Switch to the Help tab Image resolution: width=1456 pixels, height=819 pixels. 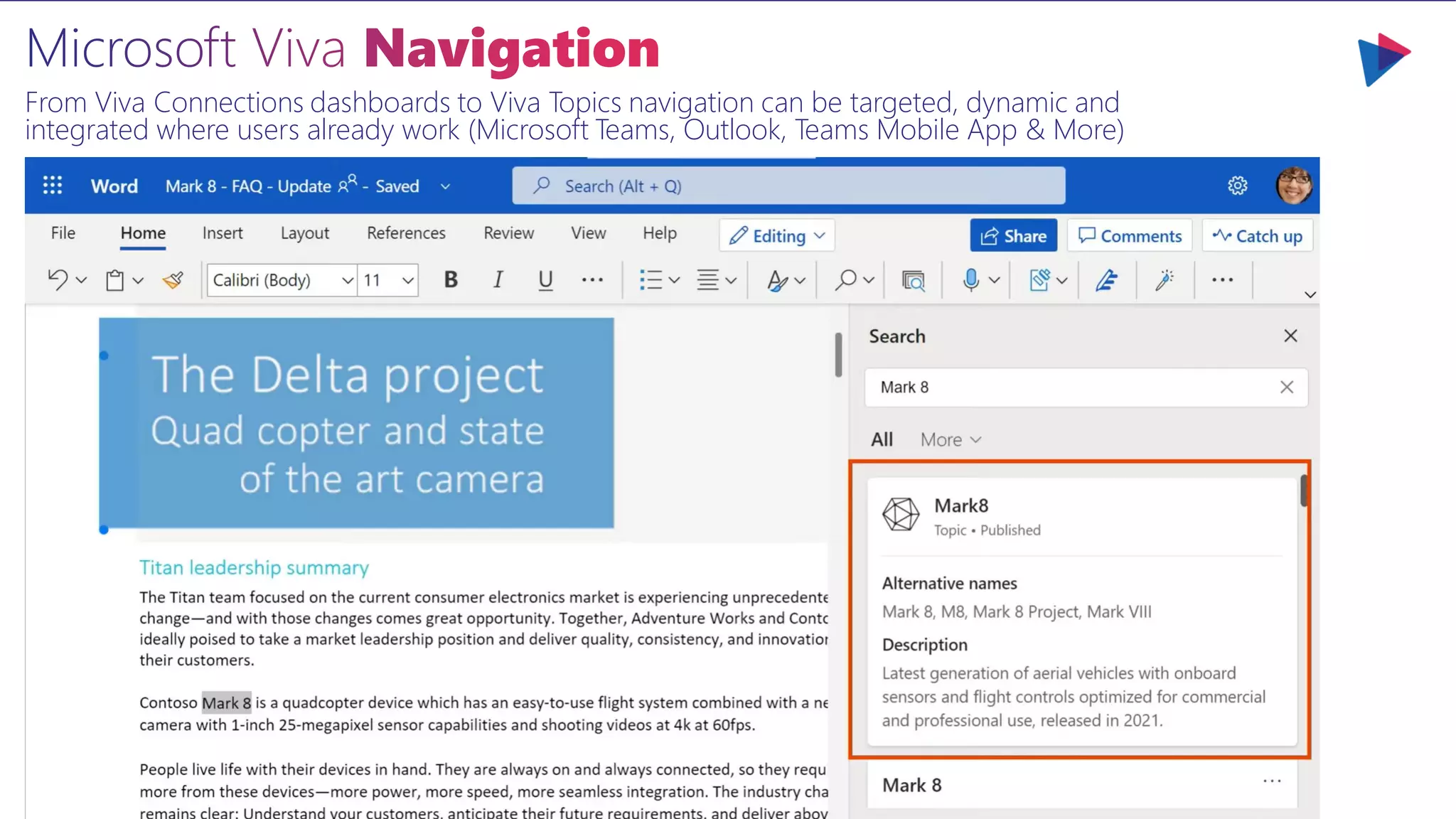point(660,232)
